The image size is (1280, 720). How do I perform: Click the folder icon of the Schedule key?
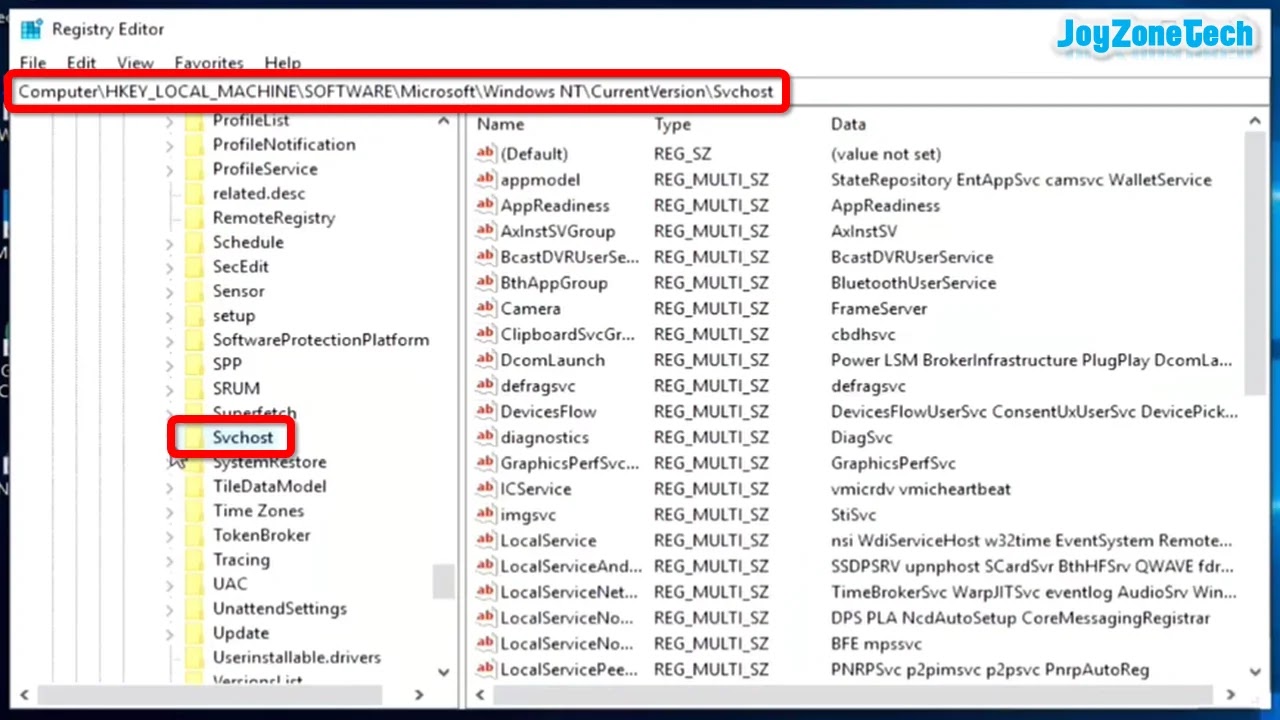[x=195, y=242]
